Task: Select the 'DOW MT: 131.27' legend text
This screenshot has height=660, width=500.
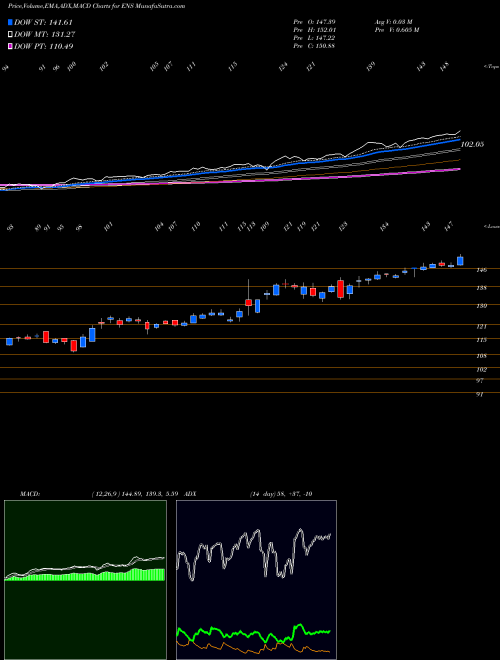Action: click(45, 35)
